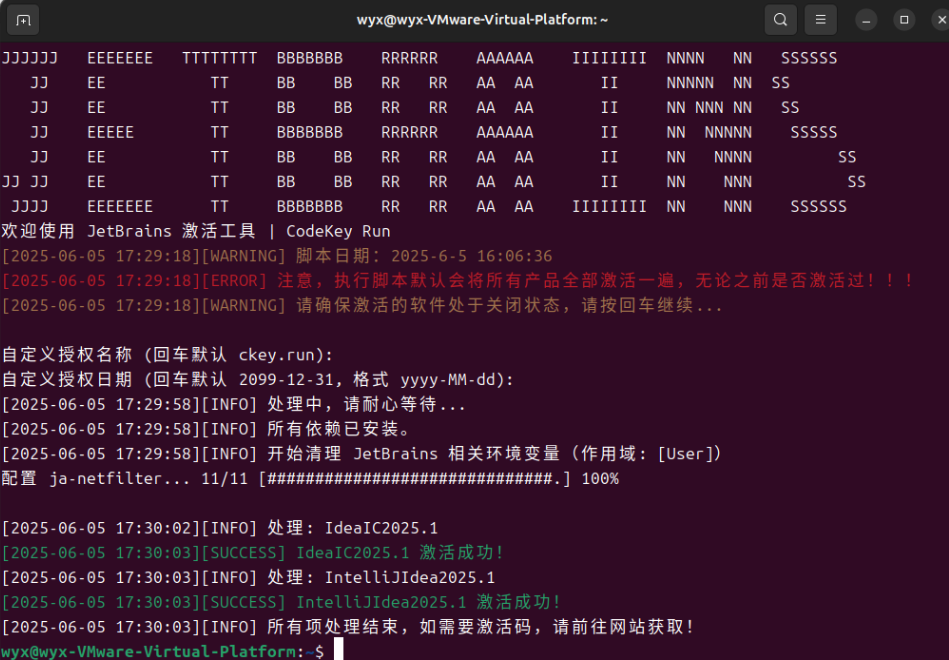Screen dimensions: 949x660
Task: Open the terminal hamburger menu
Action: [x=821, y=20]
